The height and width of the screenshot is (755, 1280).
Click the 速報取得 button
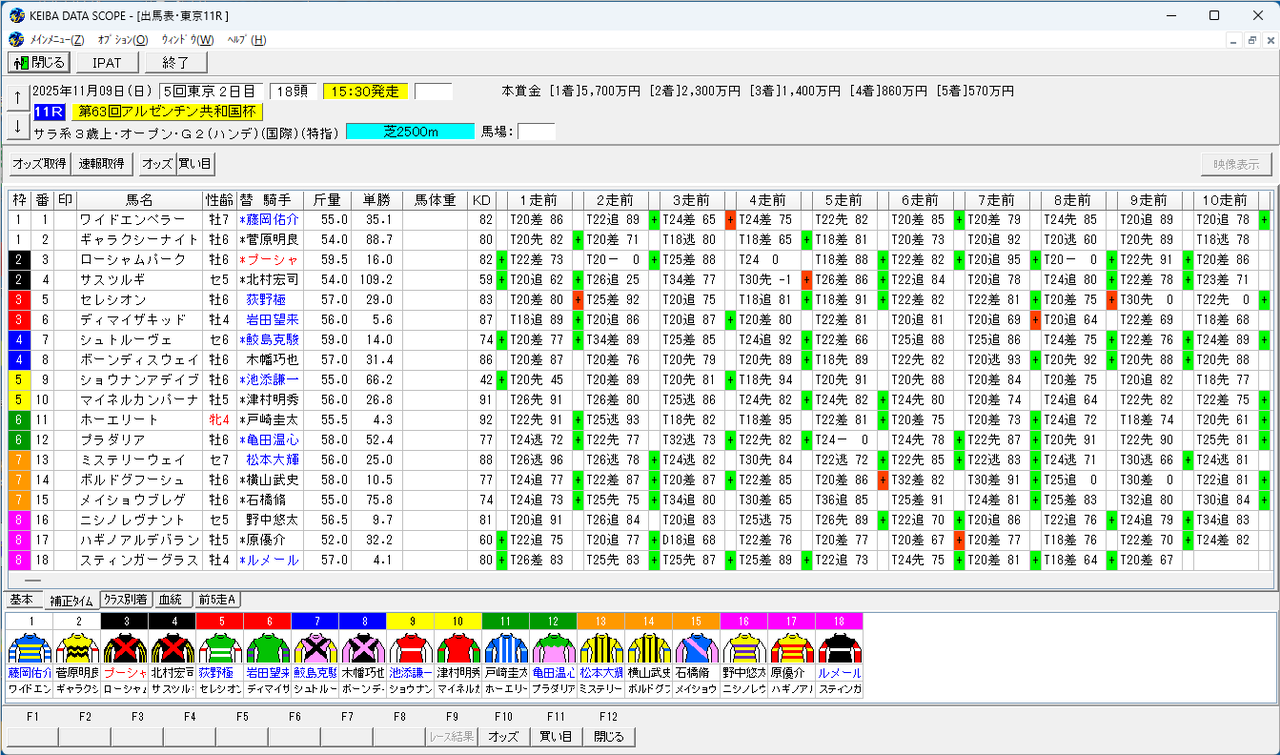point(102,164)
